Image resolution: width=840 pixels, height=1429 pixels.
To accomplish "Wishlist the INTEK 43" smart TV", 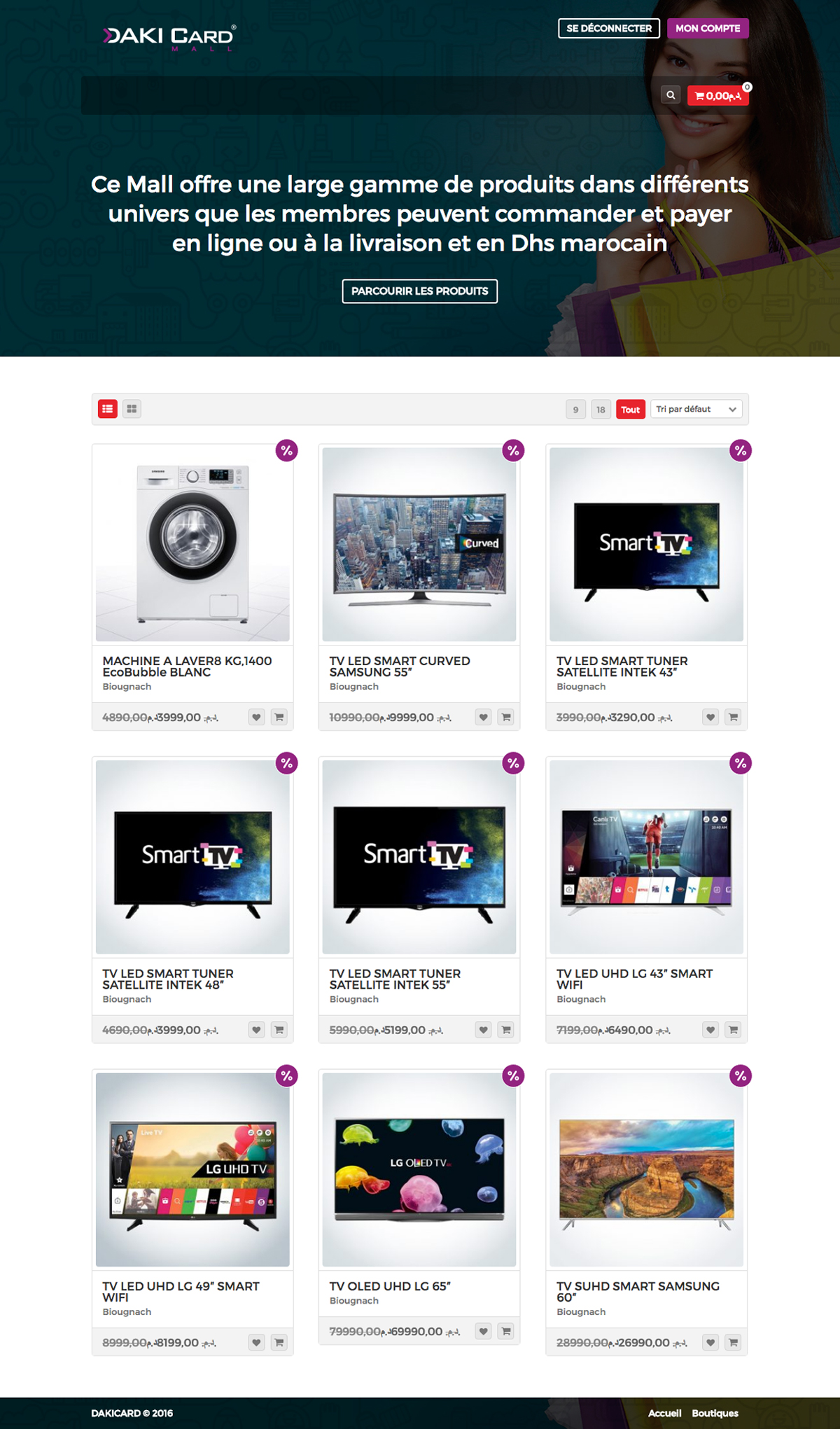I will (x=710, y=717).
